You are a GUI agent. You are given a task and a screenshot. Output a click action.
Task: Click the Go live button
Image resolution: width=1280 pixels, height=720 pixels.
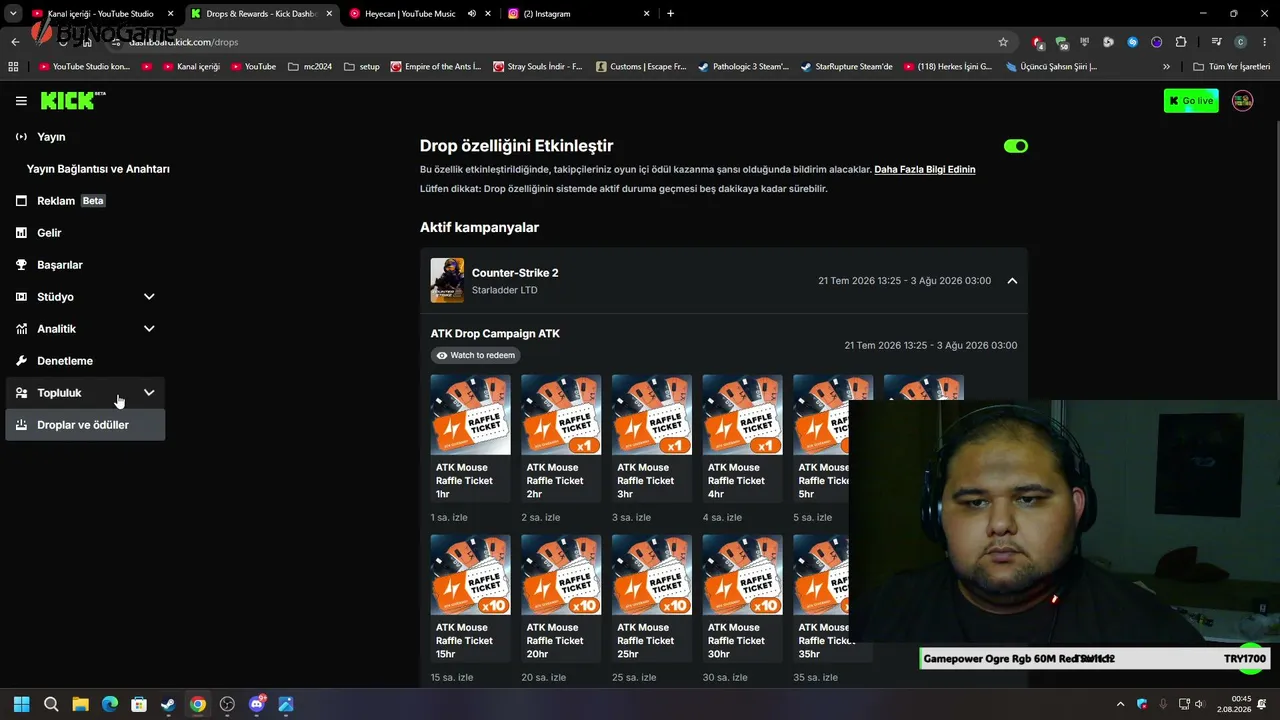click(x=1191, y=101)
